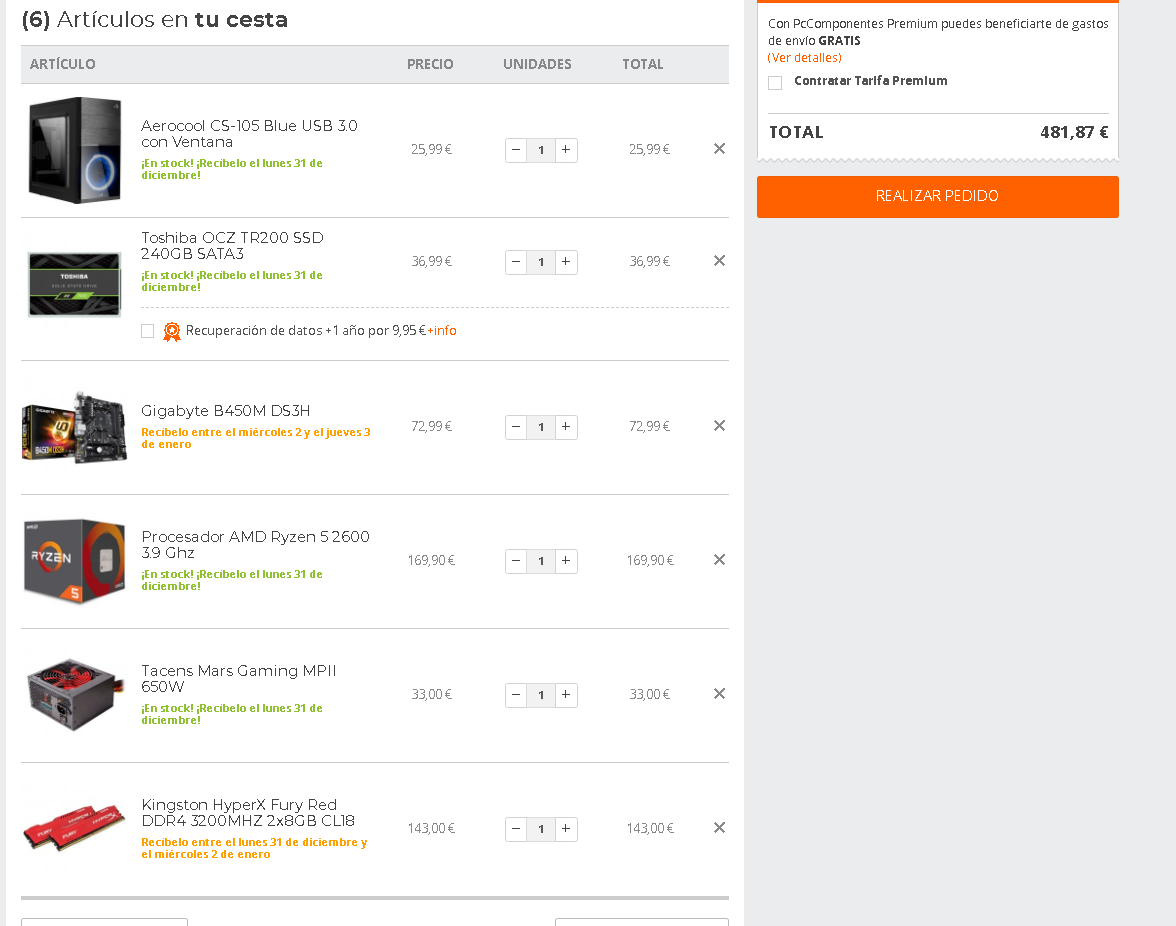1176x926 pixels.
Task: Increase Kingston HyperX RAM quantity
Action: 566,829
